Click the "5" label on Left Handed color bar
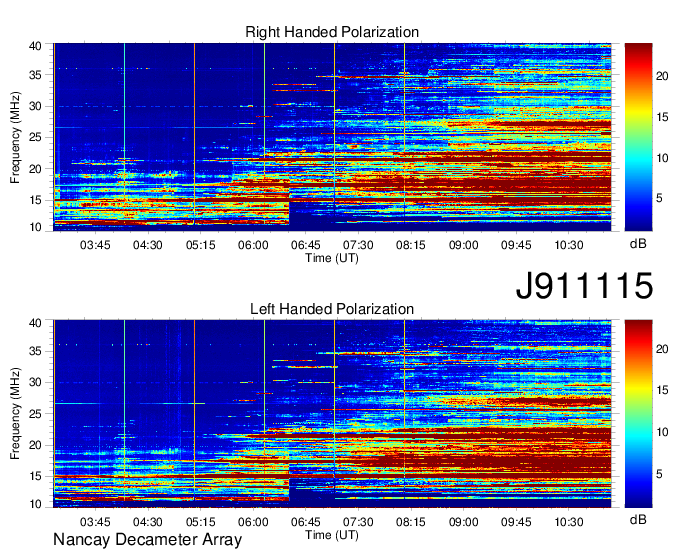The width and height of the screenshot is (680, 552). click(659, 474)
